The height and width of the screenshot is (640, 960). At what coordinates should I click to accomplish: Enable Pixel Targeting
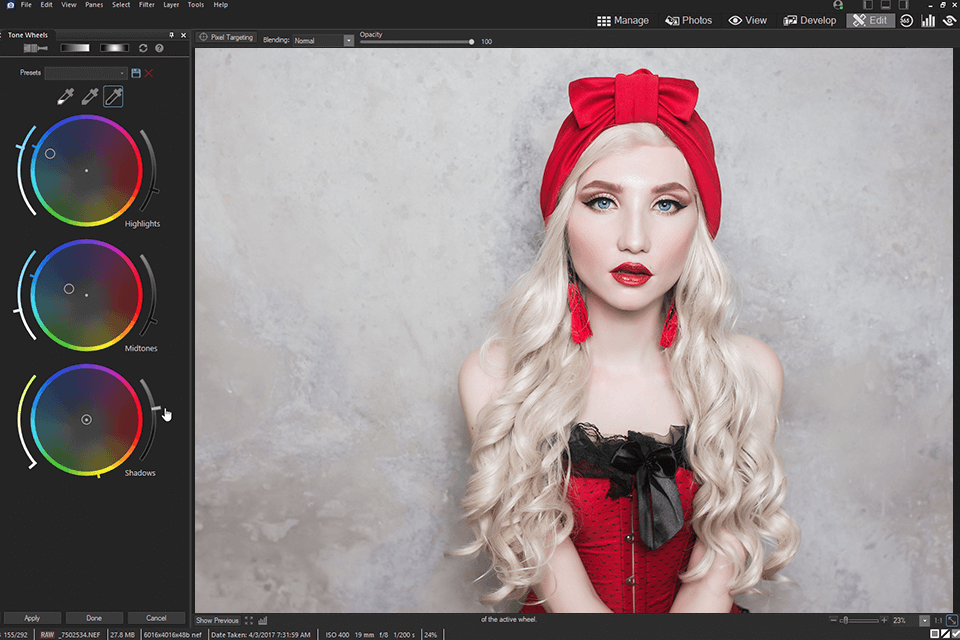click(226, 37)
